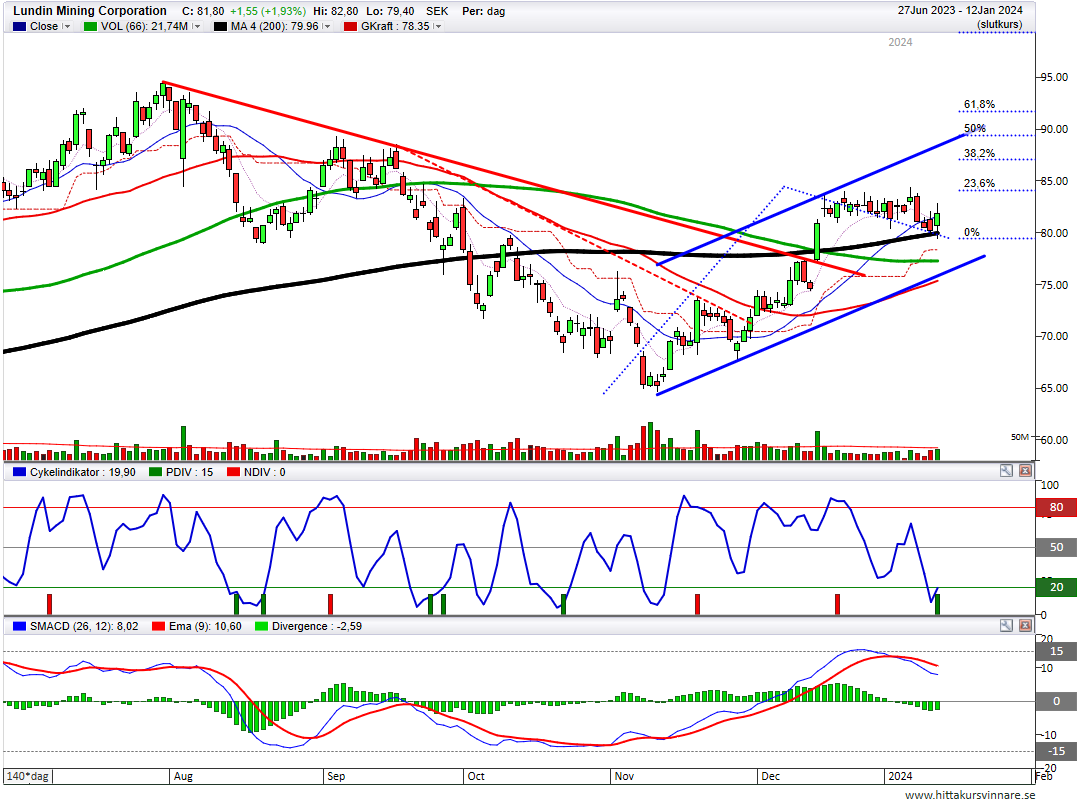Click the gray 0 MACD zero-line marker
The image size is (1080, 800).
click(1057, 701)
